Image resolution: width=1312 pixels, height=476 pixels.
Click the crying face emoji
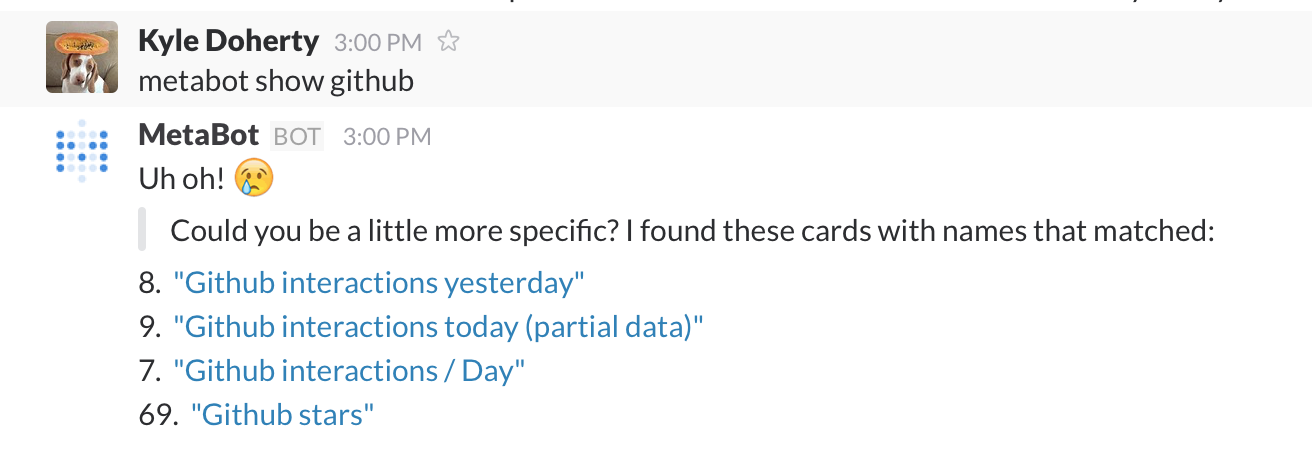point(254,179)
